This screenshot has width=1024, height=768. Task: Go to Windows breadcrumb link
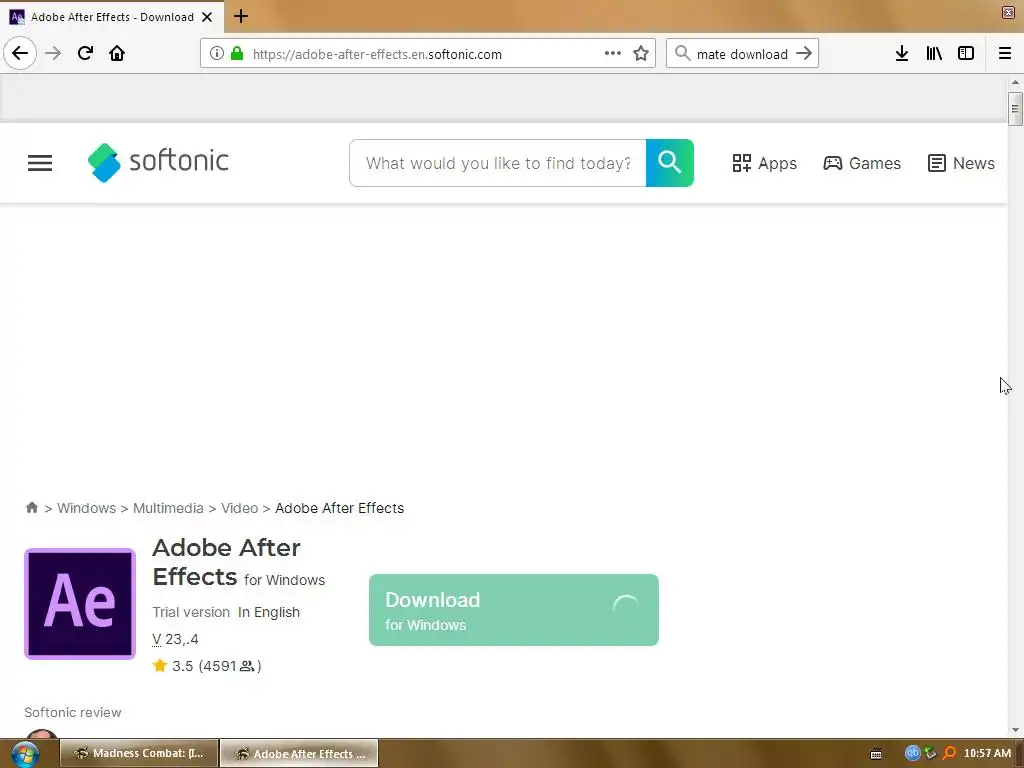click(86, 508)
